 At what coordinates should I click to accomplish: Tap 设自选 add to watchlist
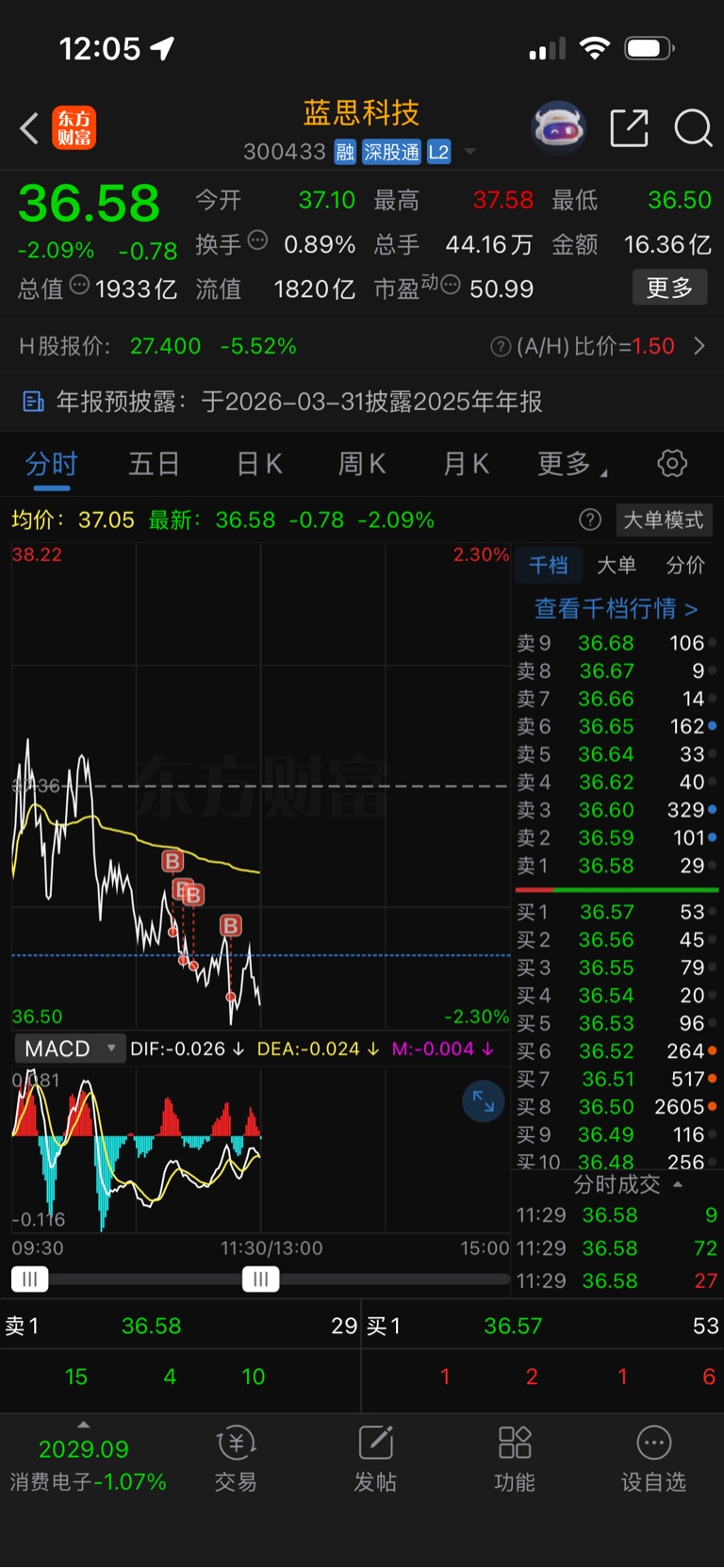coord(653,1460)
